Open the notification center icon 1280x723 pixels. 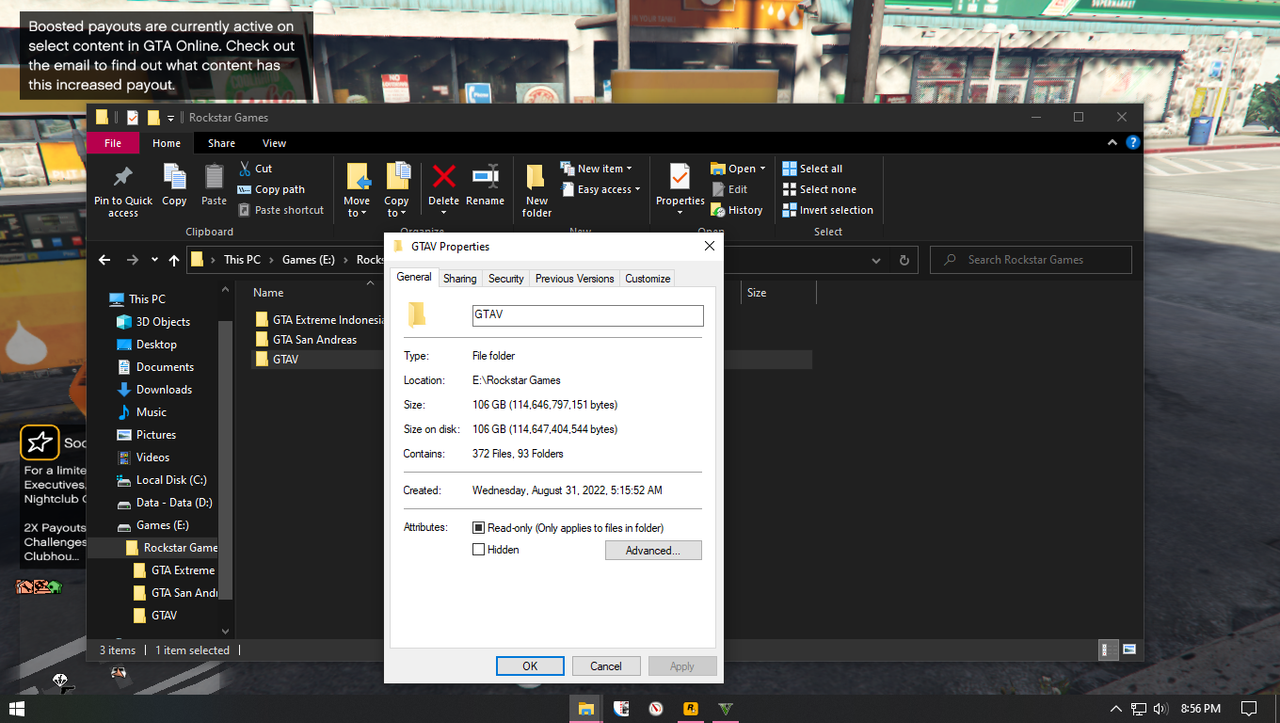(x=1248, y=708)
